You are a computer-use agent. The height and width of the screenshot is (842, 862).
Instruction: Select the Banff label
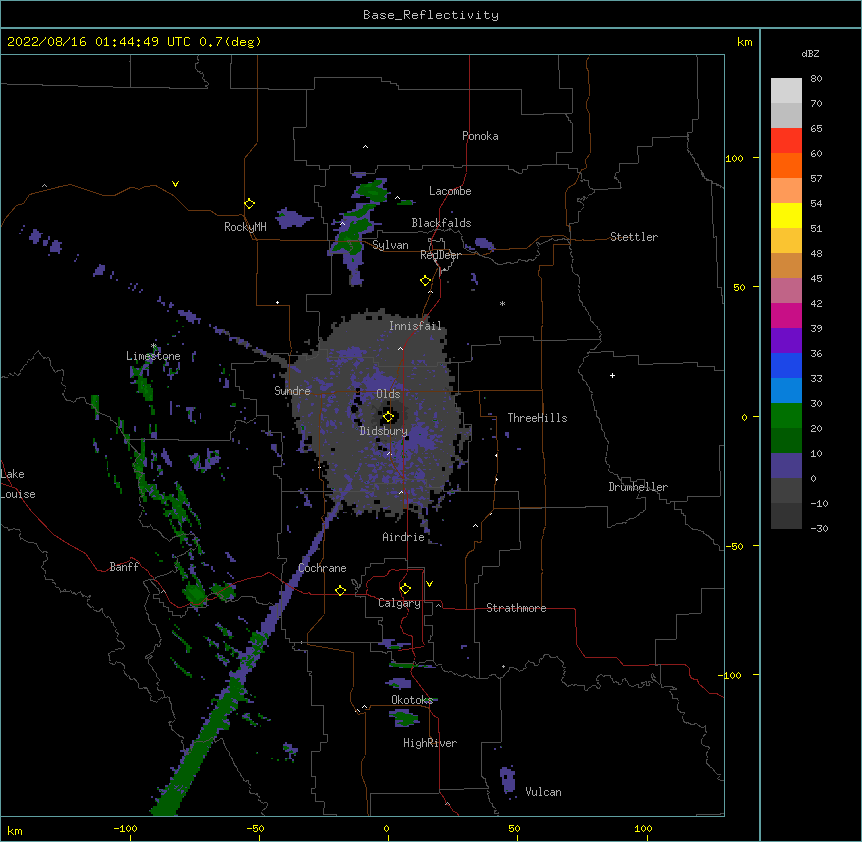(x=124, y=567)
